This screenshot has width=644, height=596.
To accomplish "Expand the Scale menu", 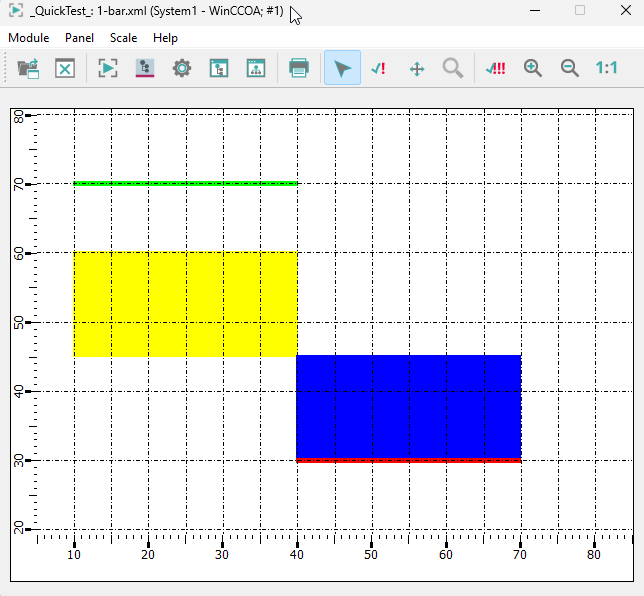I will 124,38.
